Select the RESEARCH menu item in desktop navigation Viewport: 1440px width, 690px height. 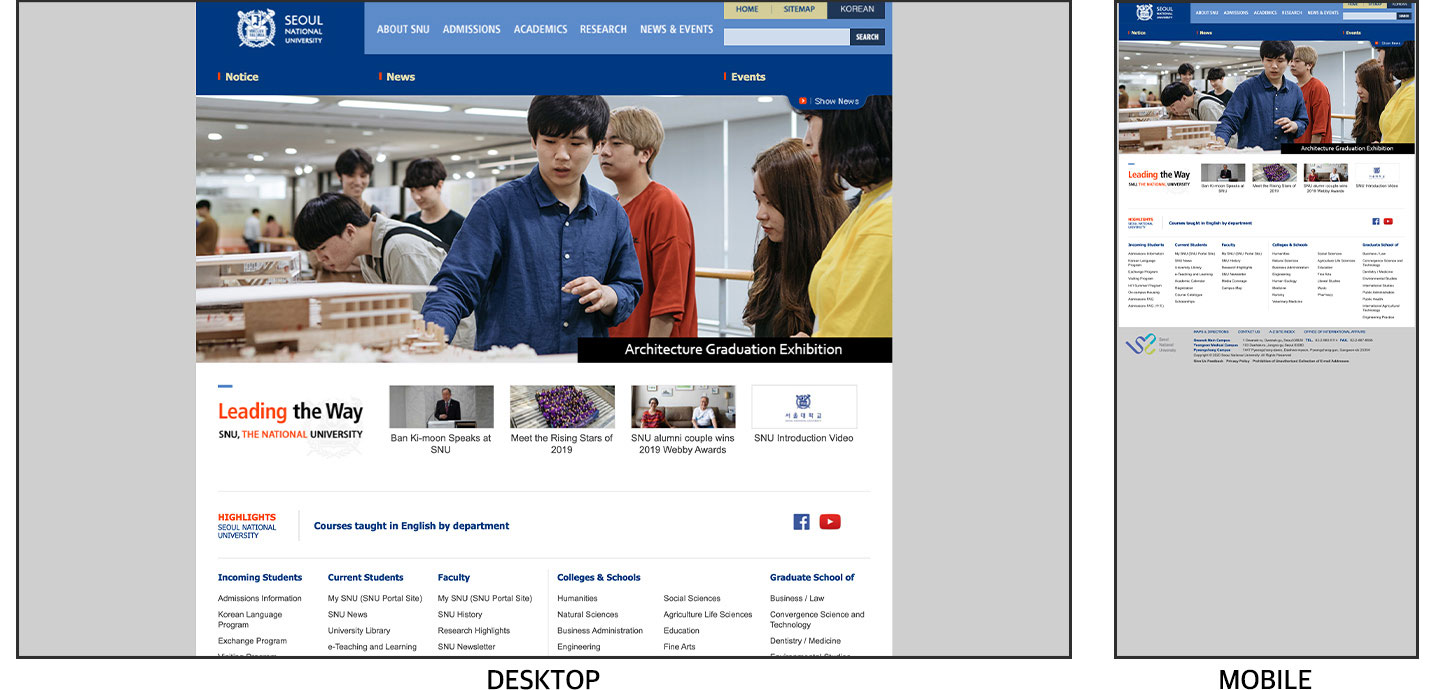coord(603,29)
